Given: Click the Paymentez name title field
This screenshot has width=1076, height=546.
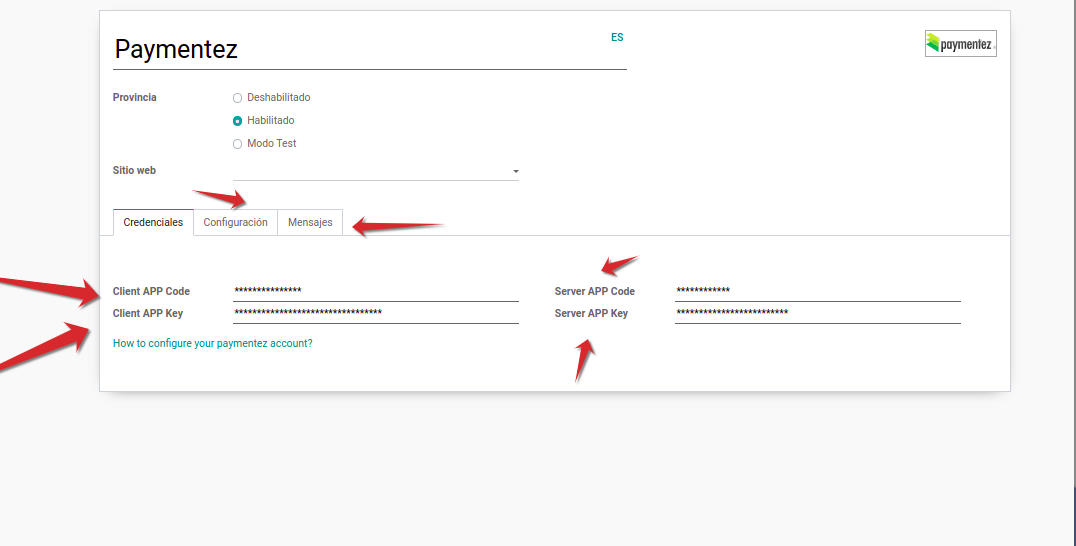Looking at the screenshot, I should pos(369,49).
